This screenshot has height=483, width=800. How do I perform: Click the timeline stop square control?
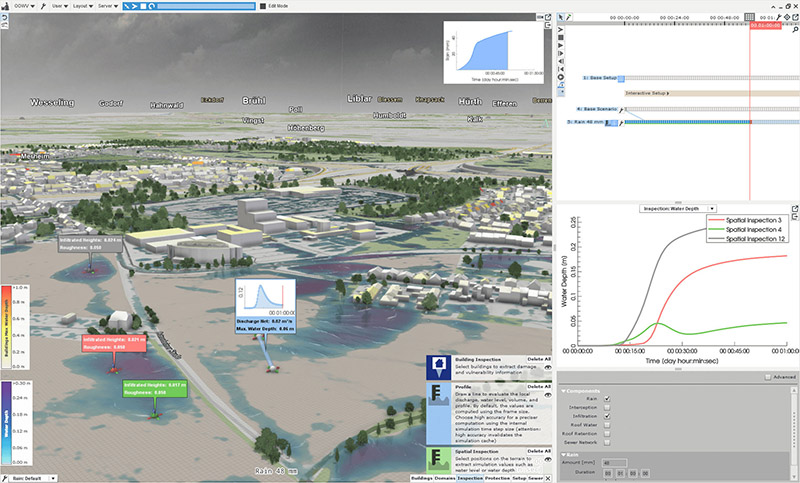tap(561, 37)
